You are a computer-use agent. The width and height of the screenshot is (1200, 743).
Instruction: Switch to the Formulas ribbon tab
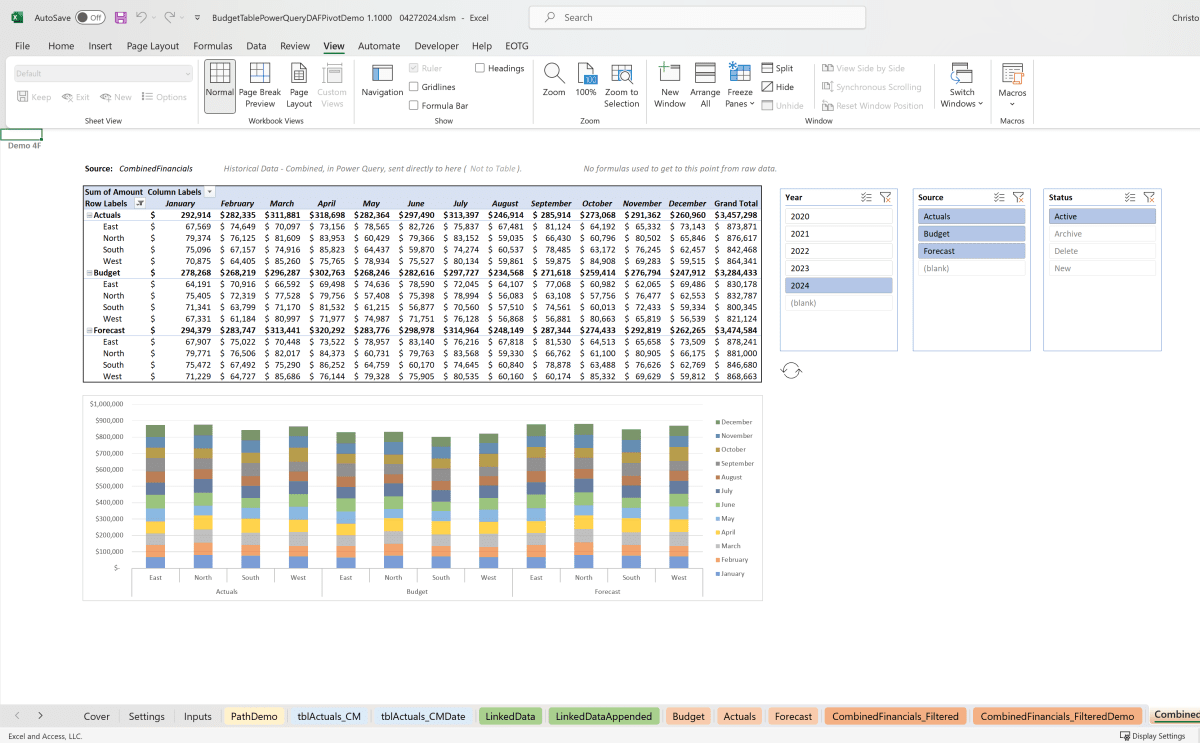click(213, 45)
